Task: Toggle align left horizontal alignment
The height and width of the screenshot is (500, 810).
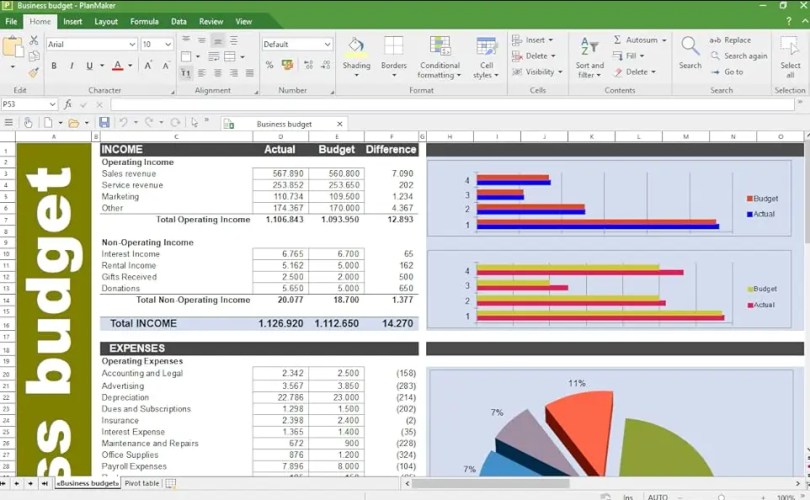Action: 202,73
